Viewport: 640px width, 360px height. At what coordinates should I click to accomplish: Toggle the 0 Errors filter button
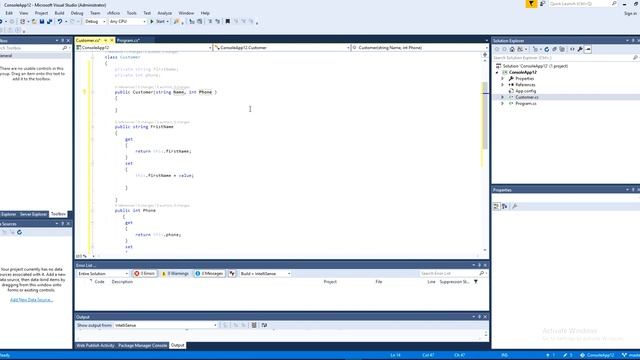pyautogui.click(x=144, y=273)
